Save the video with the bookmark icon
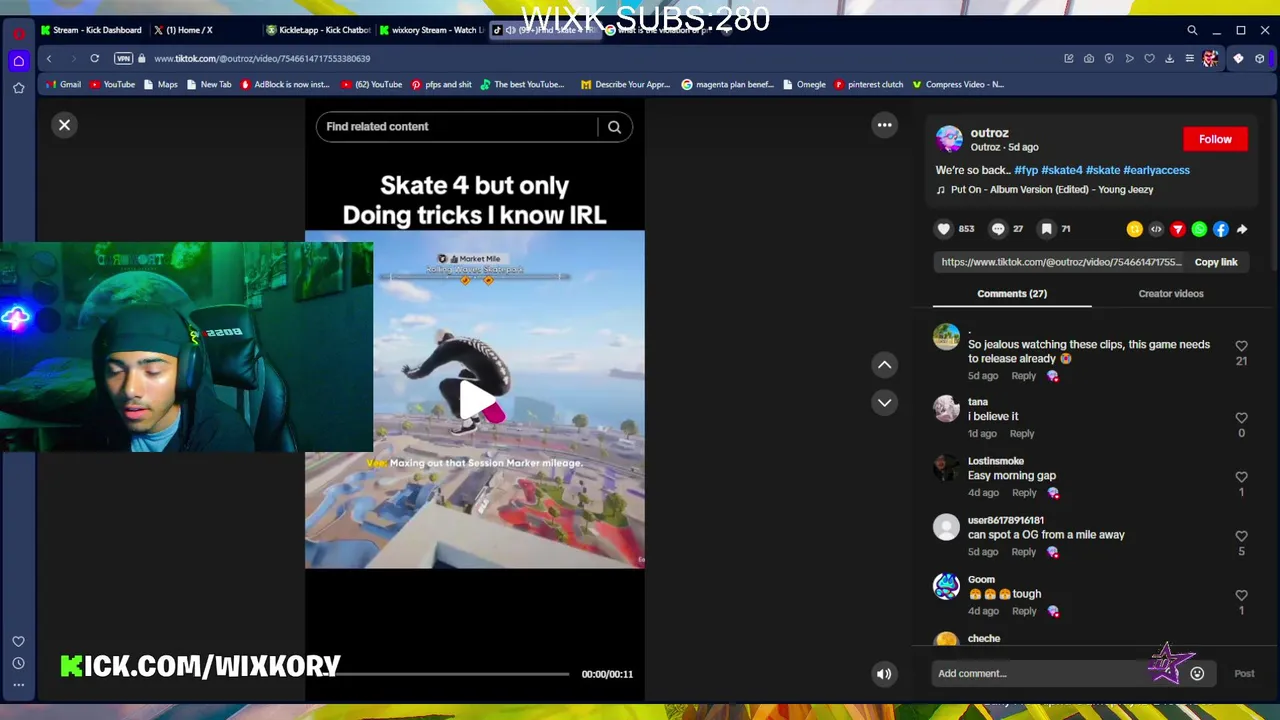The height and width of the screenshot is (720, 1280). [1046, 229]
